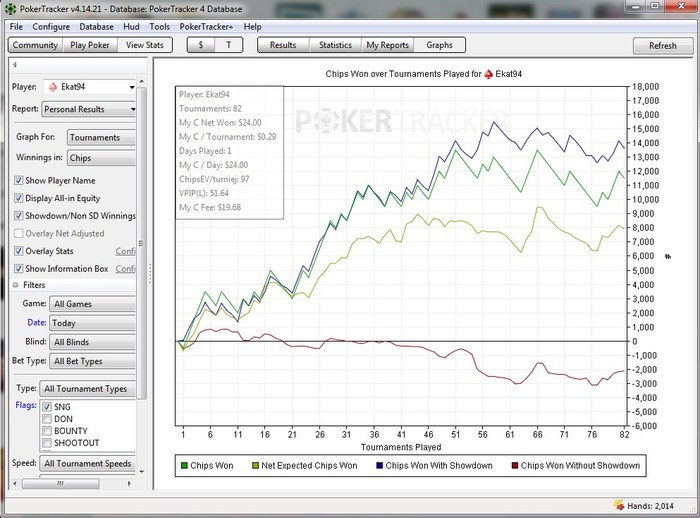Screen dimensions: 700x518
Task: Uncheck the SNG flag
Action: pos(47,407)
